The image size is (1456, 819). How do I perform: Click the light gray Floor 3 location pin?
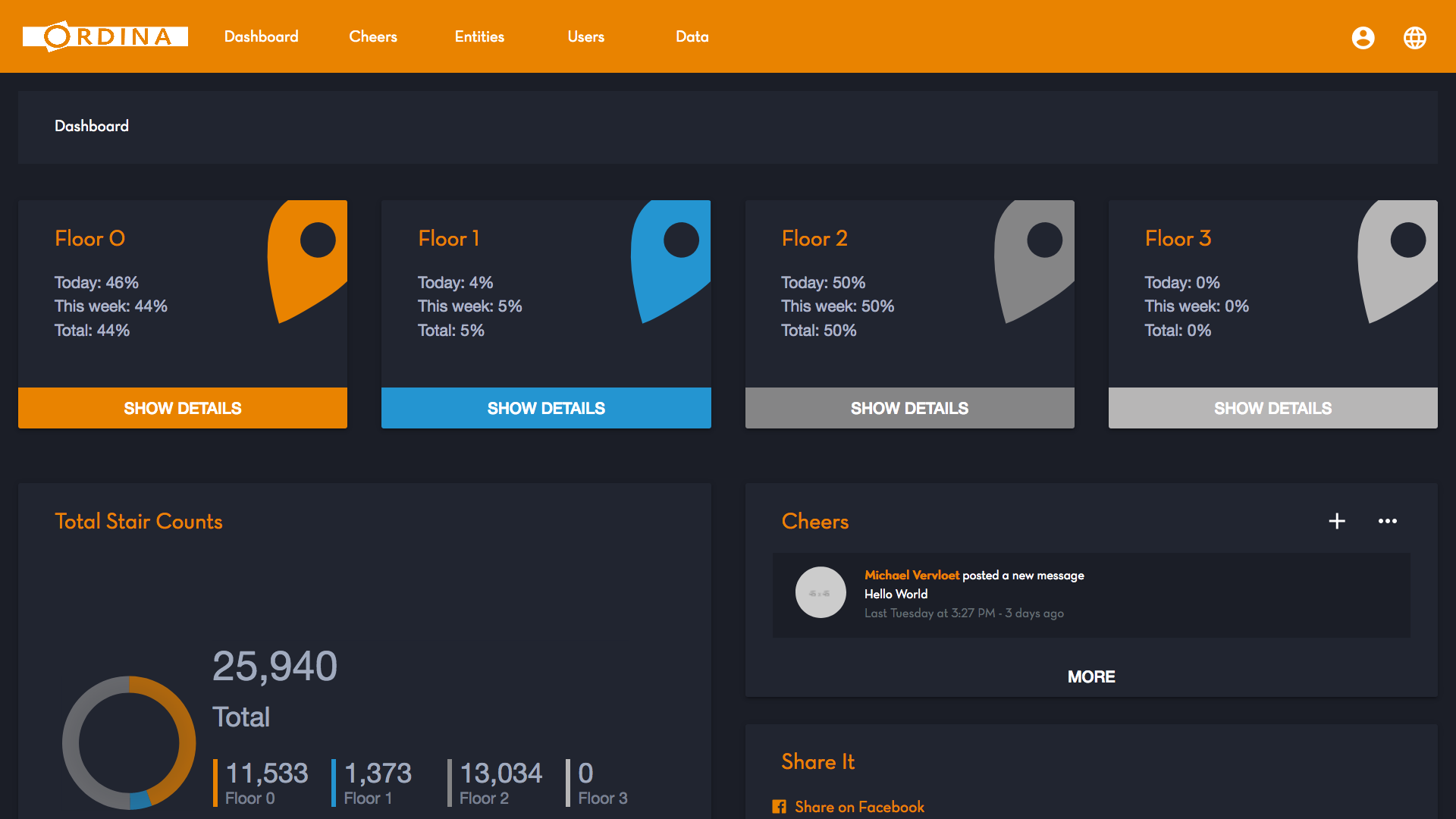[1398, 262]
